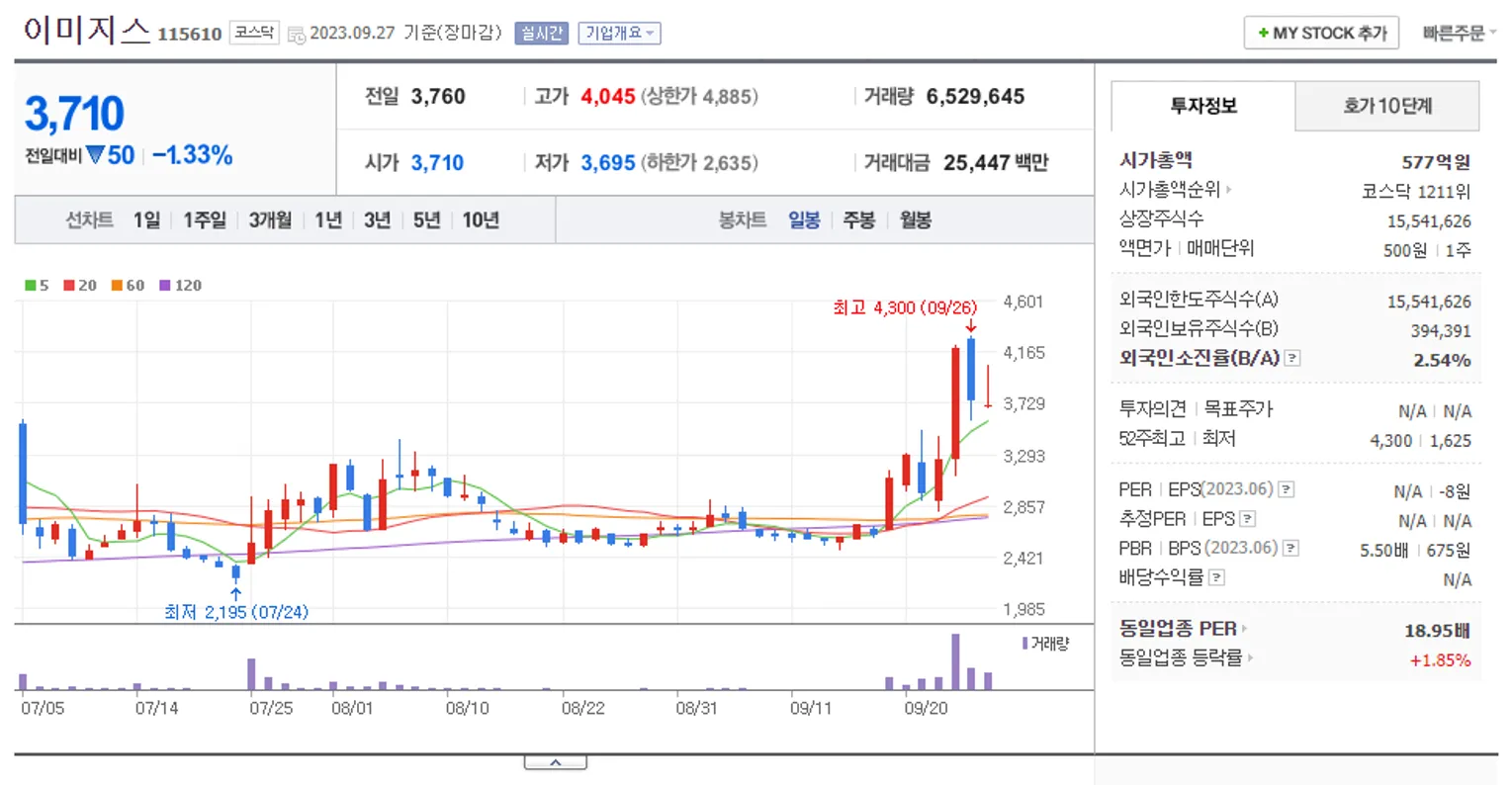The width and height of the screenshot is (1512, 785).
Task: Open the 기업개요 dropdown
Action: pyautogui.click(x=619, y=33)
